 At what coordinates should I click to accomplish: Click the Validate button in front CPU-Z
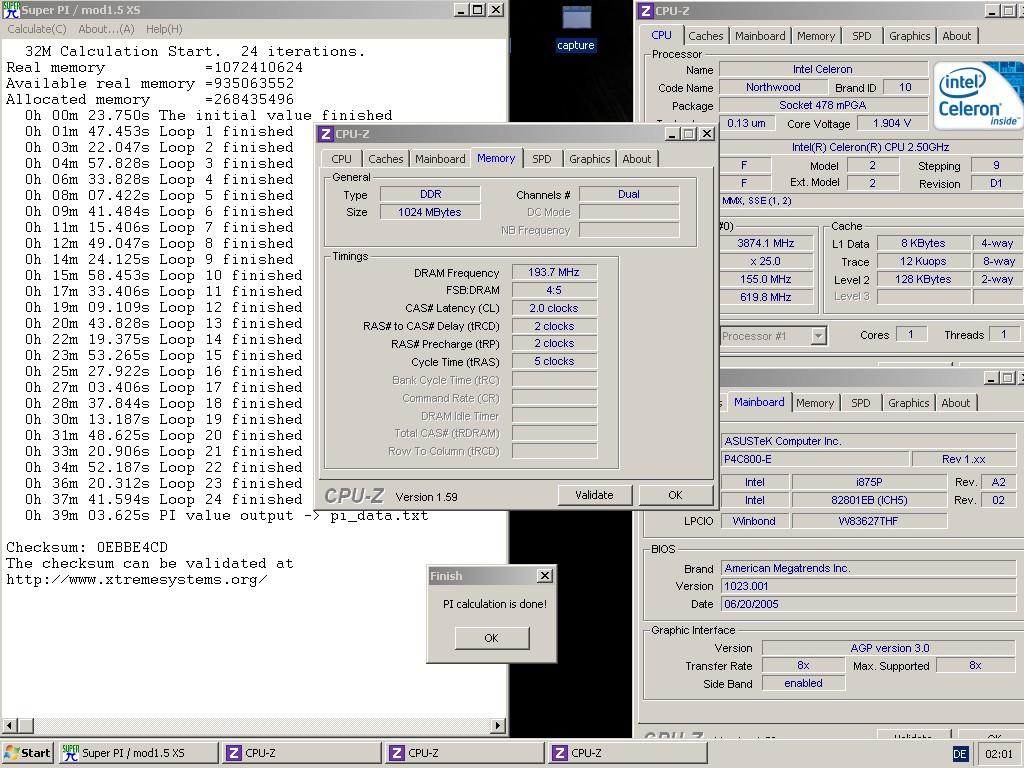pos(594,495)
